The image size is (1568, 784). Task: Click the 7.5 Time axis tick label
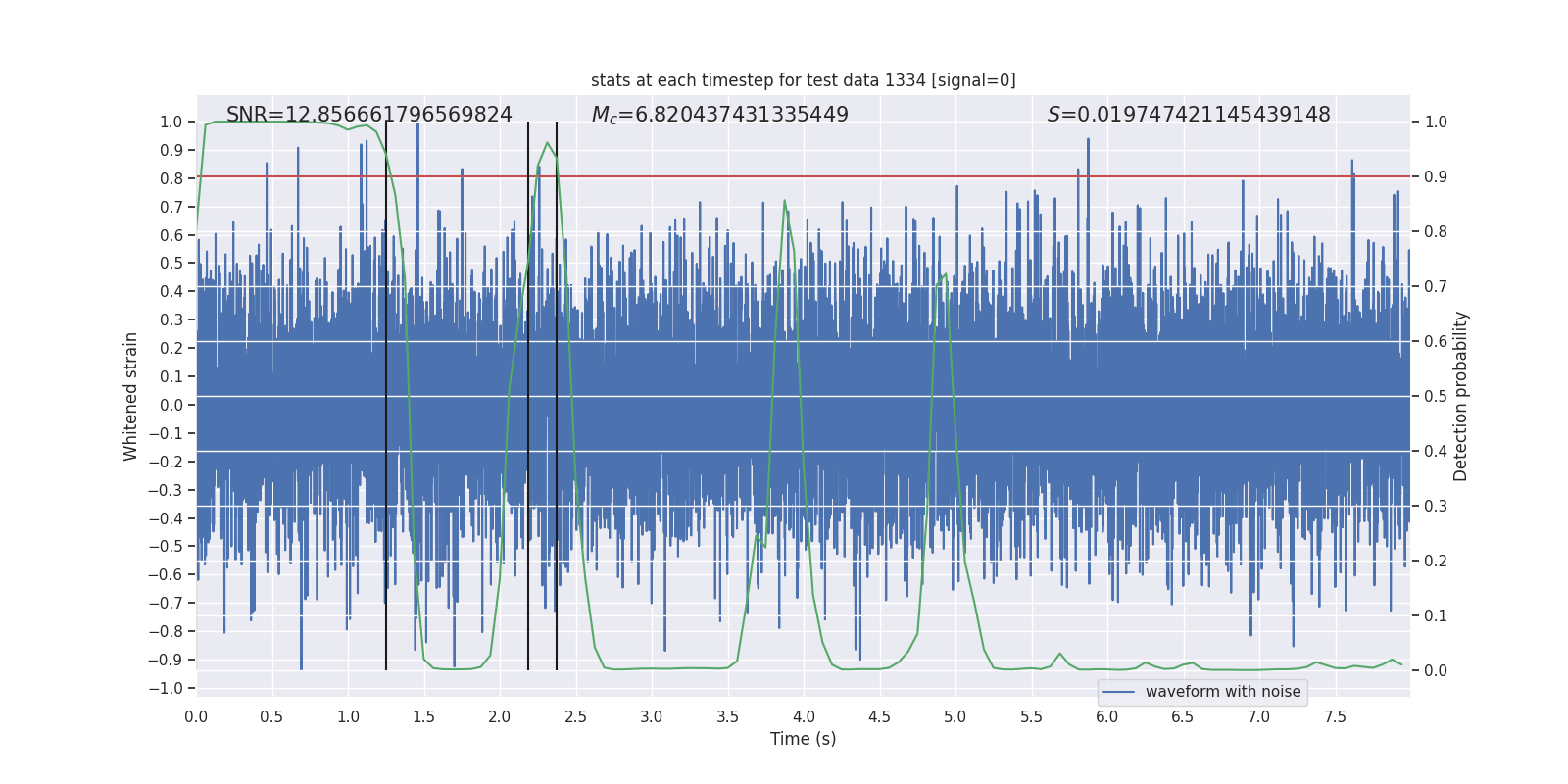click(1335, 716)
